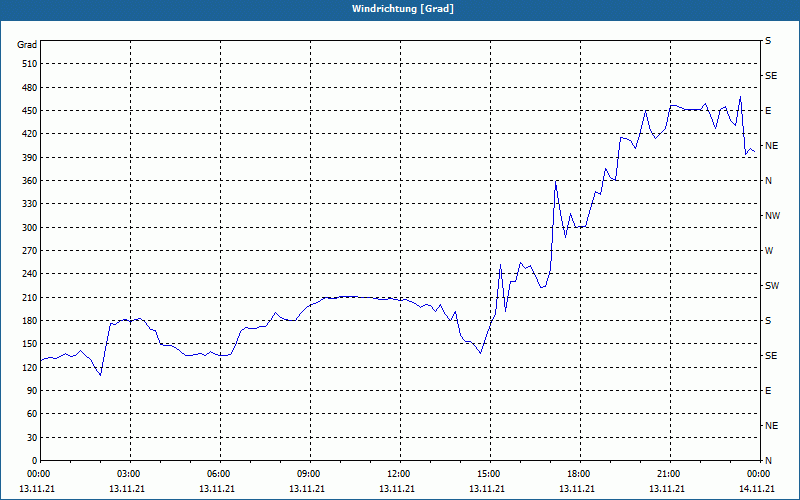The width and height of the screenshot is (800, 500).
Task: Click the 14.11.21 date label
Action: coord(757,489)
